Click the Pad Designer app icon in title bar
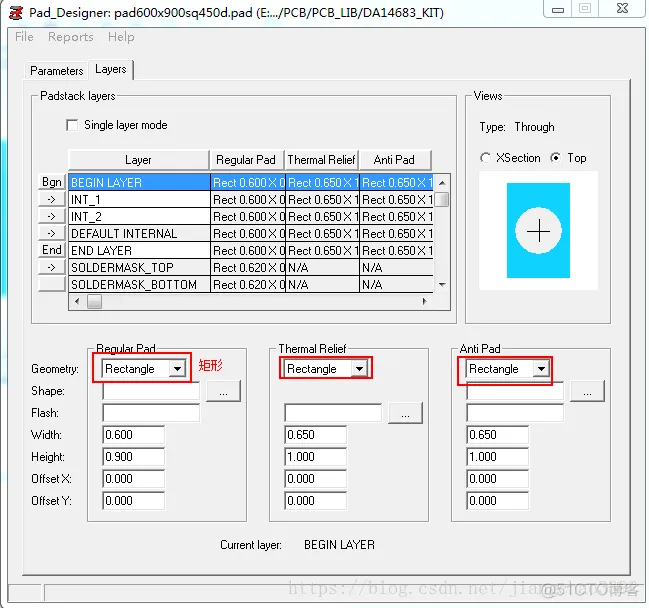This screenshot has height=608, width=649. [x=16, y=13]
